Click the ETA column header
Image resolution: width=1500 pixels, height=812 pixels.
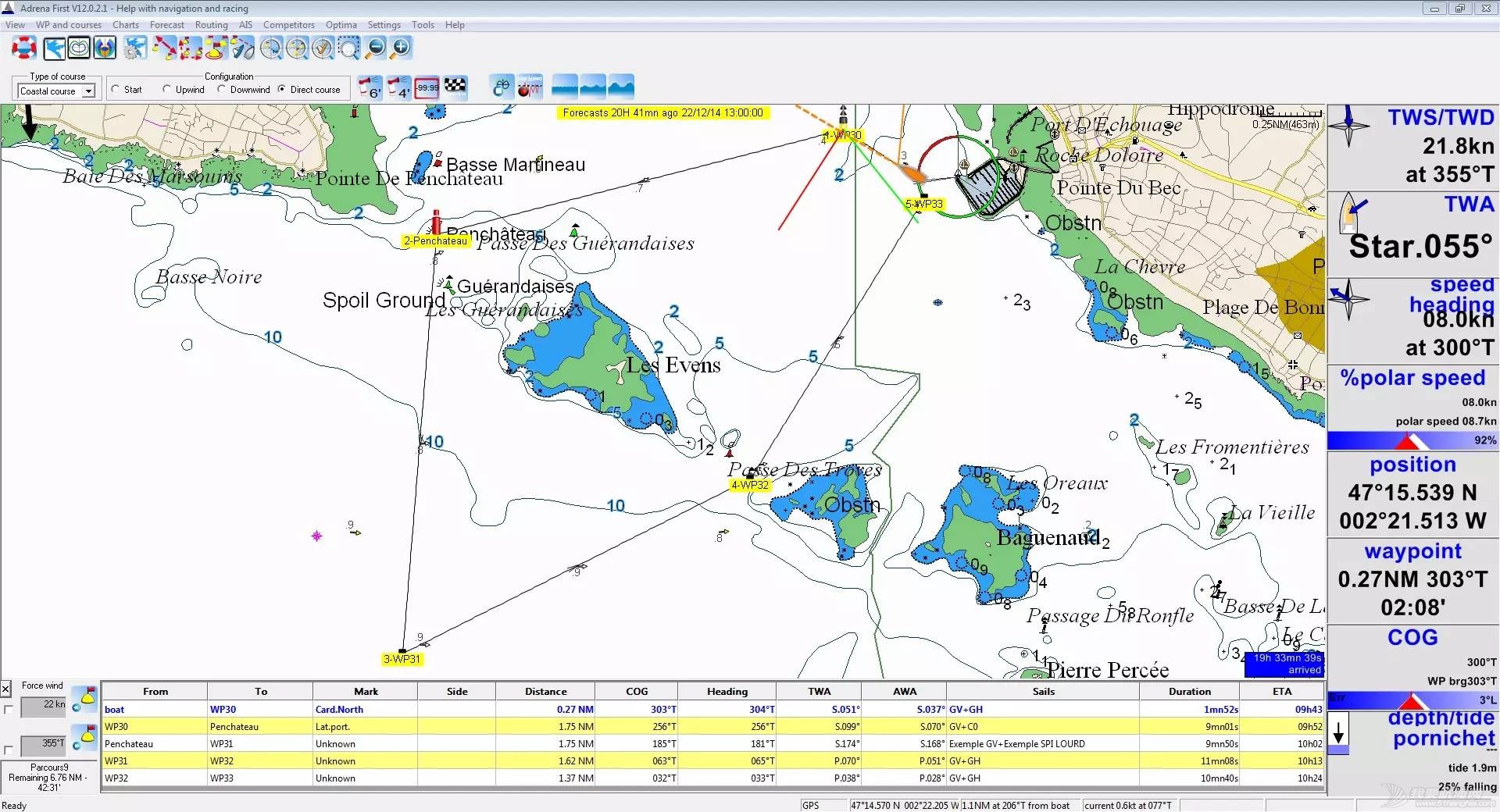click(1282, 691)
